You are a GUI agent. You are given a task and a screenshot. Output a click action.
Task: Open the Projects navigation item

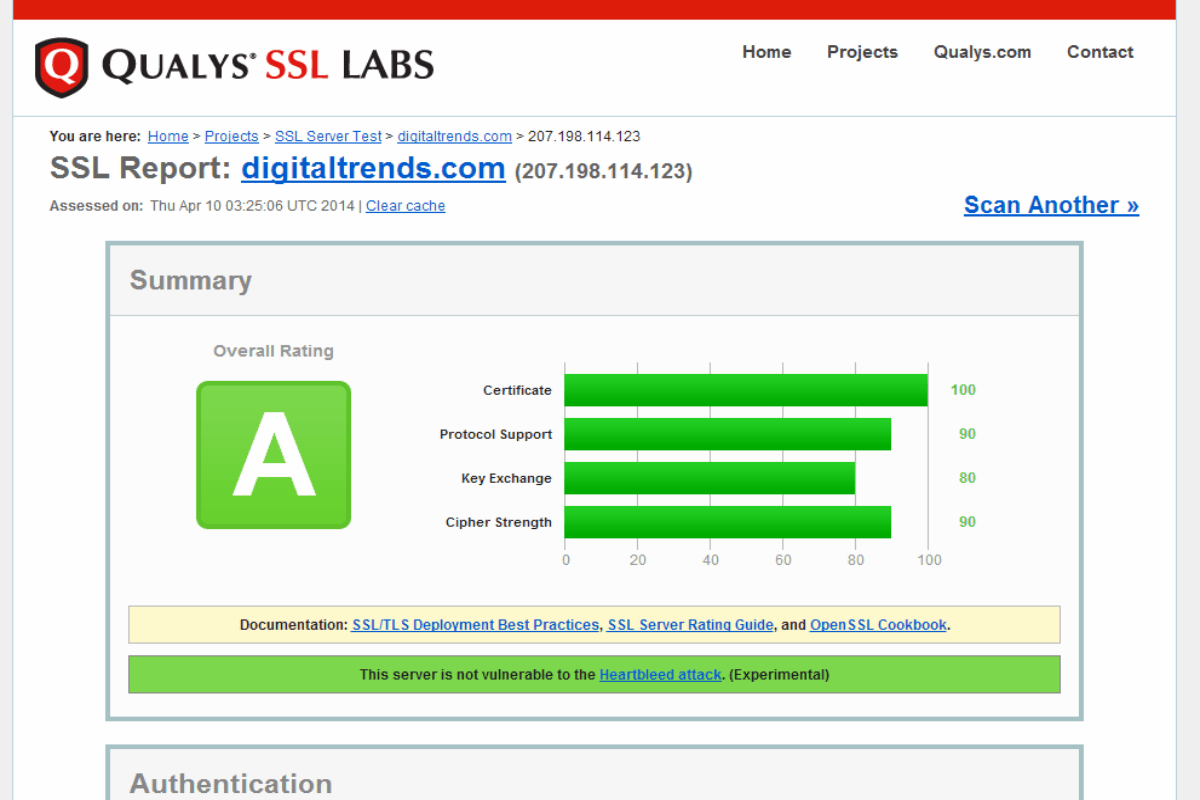[x=862, y=52]
